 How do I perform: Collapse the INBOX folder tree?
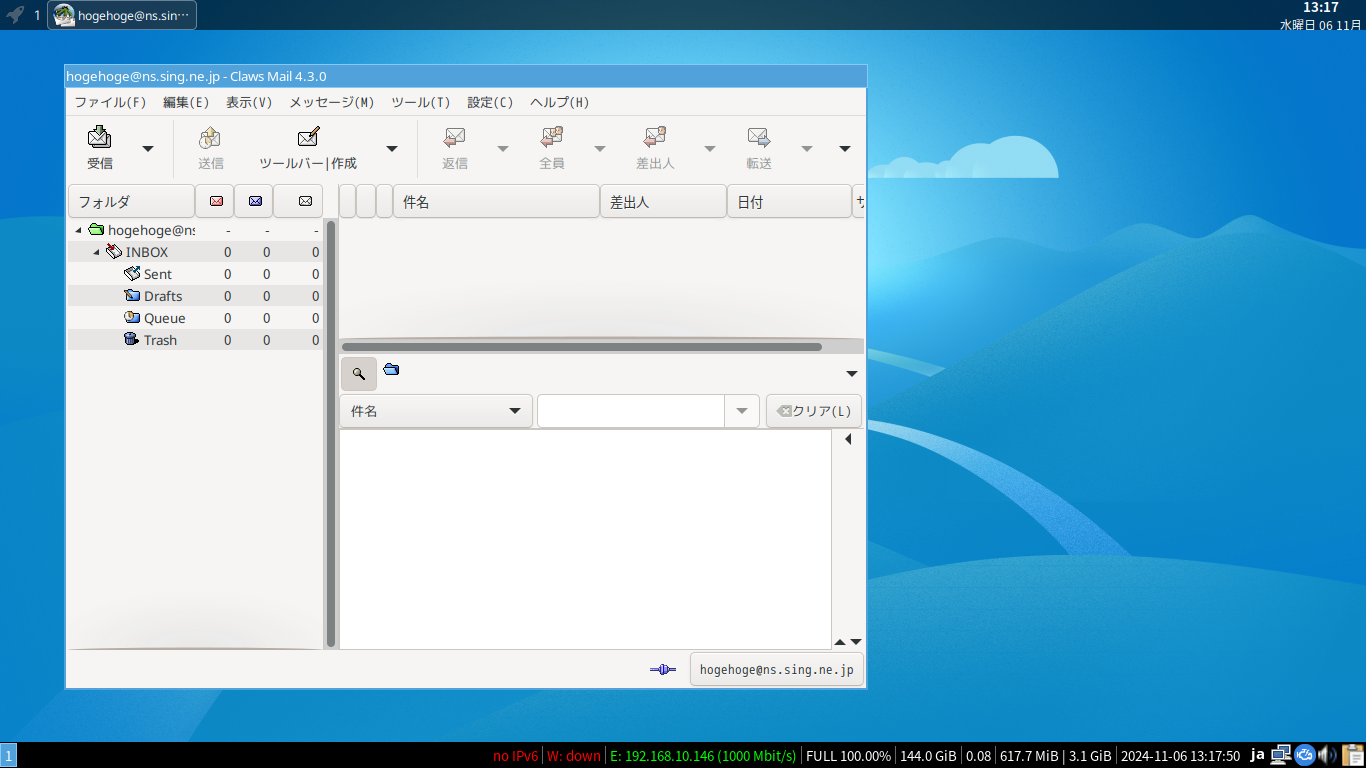click(97, 252)
